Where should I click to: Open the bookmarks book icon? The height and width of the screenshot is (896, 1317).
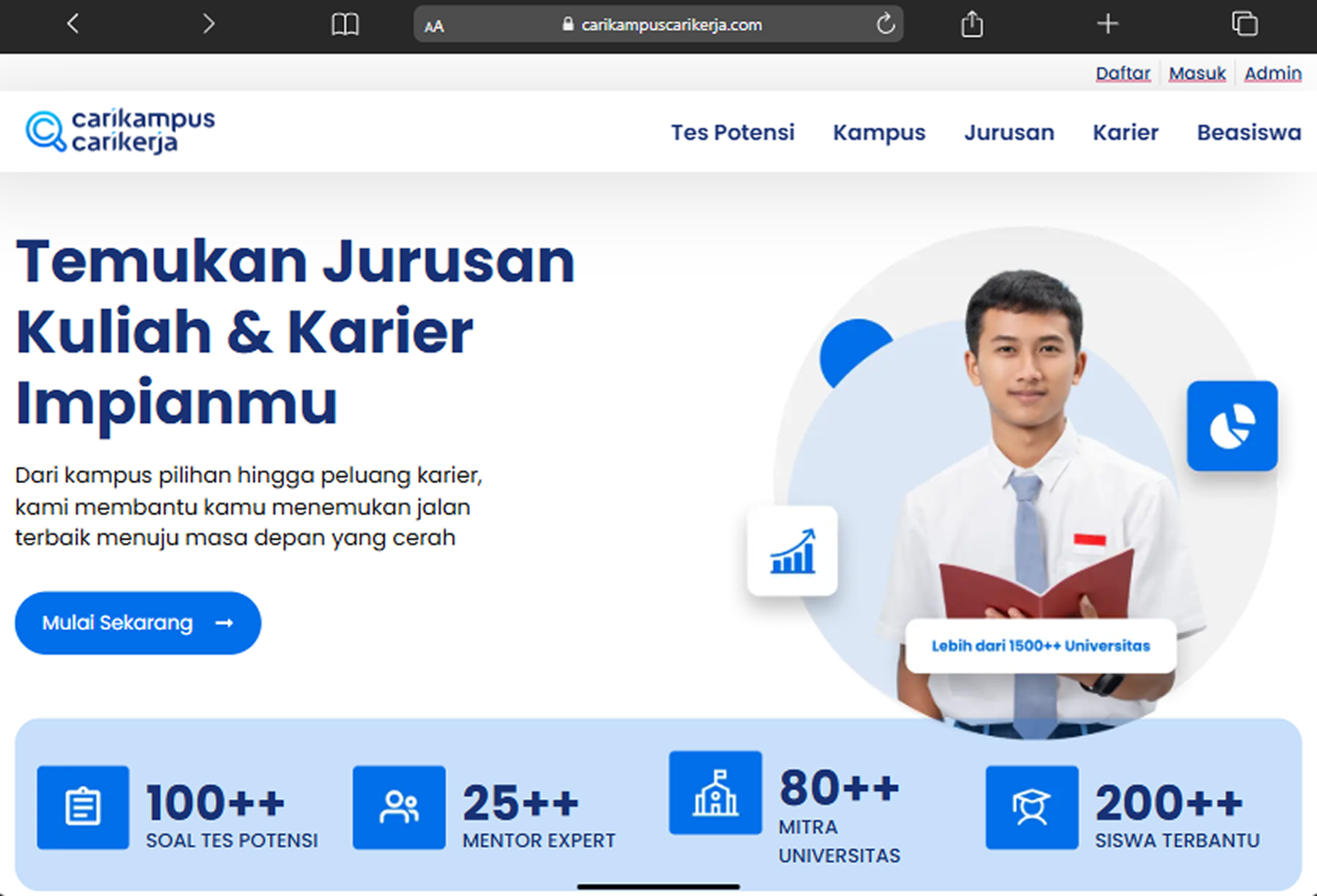pos(345,25)
